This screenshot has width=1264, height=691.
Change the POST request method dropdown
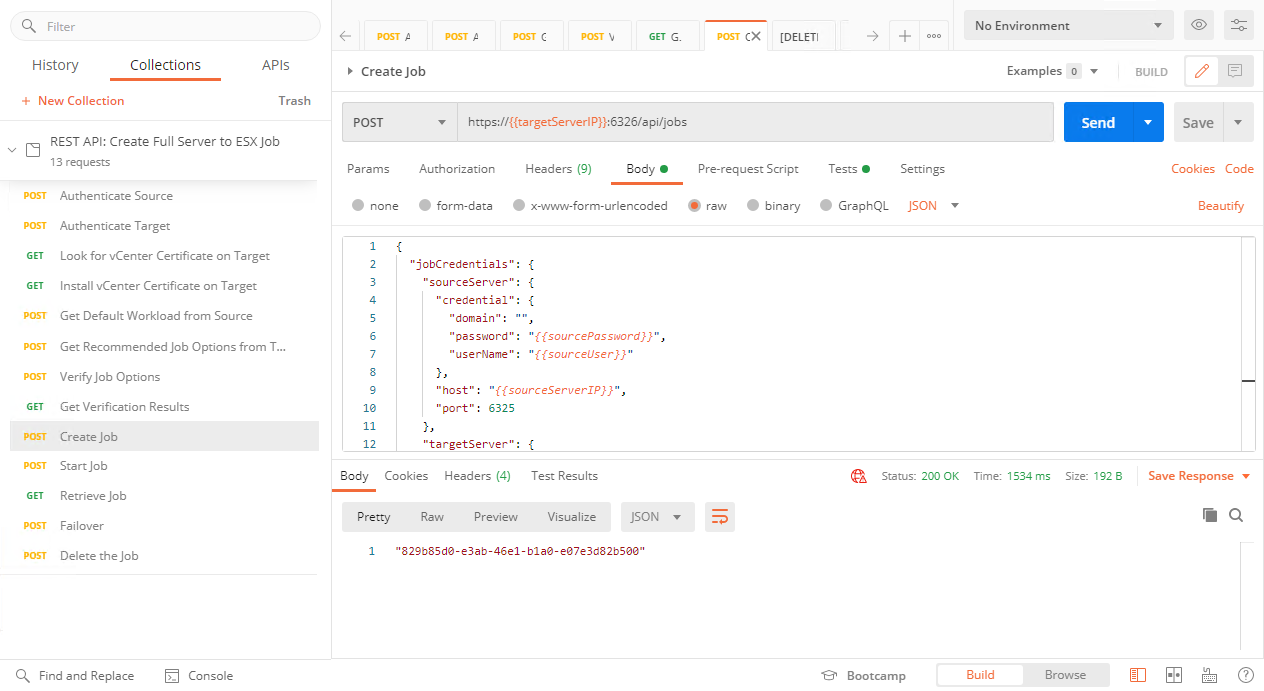pyautogui.click(x=399, y=122)
